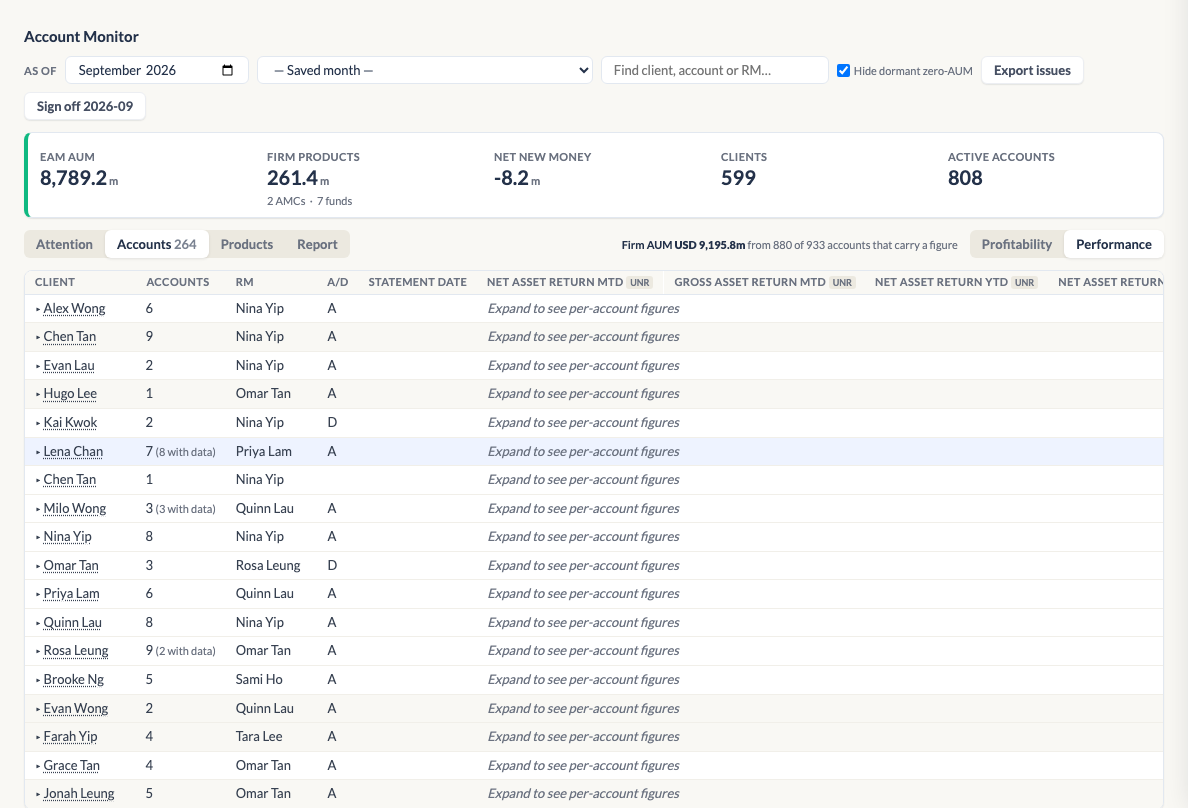
Task: Click Sami Ho RM cell
Action: (x=259, y=679)
